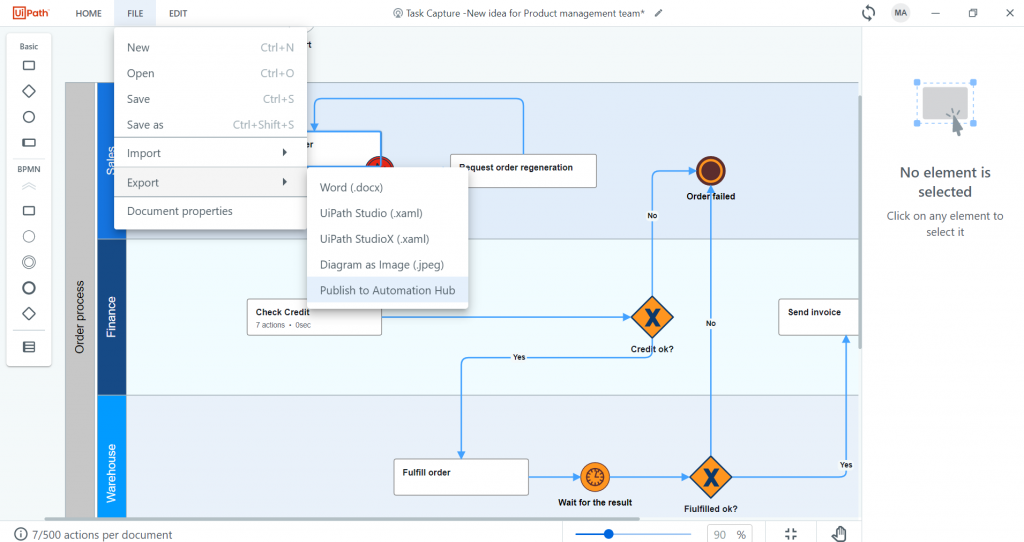Select the BPMN end event thick circle
Screen dimensions: 1024x542
pos(29,288)
